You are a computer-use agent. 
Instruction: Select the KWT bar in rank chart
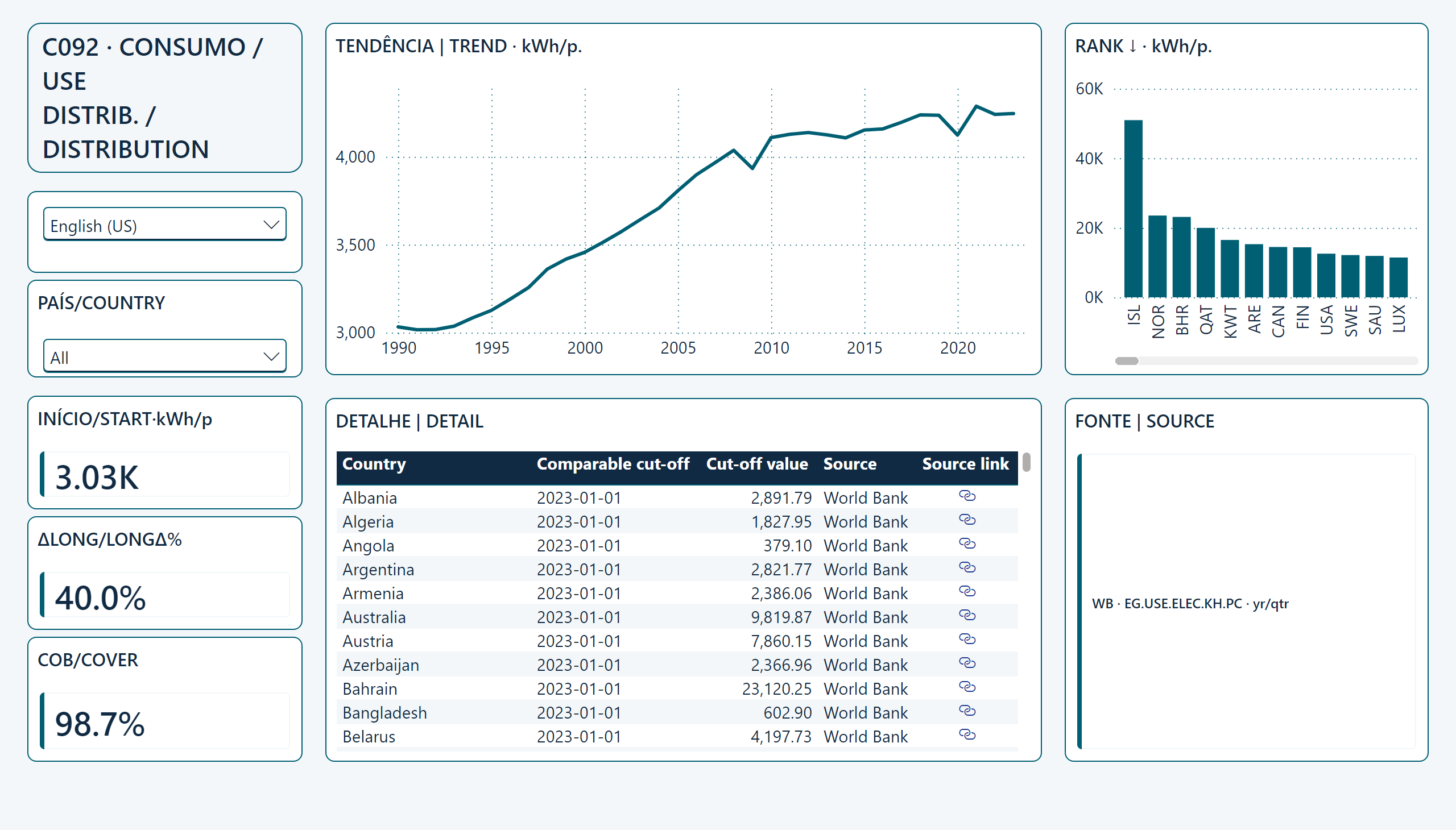point(1230,269)
